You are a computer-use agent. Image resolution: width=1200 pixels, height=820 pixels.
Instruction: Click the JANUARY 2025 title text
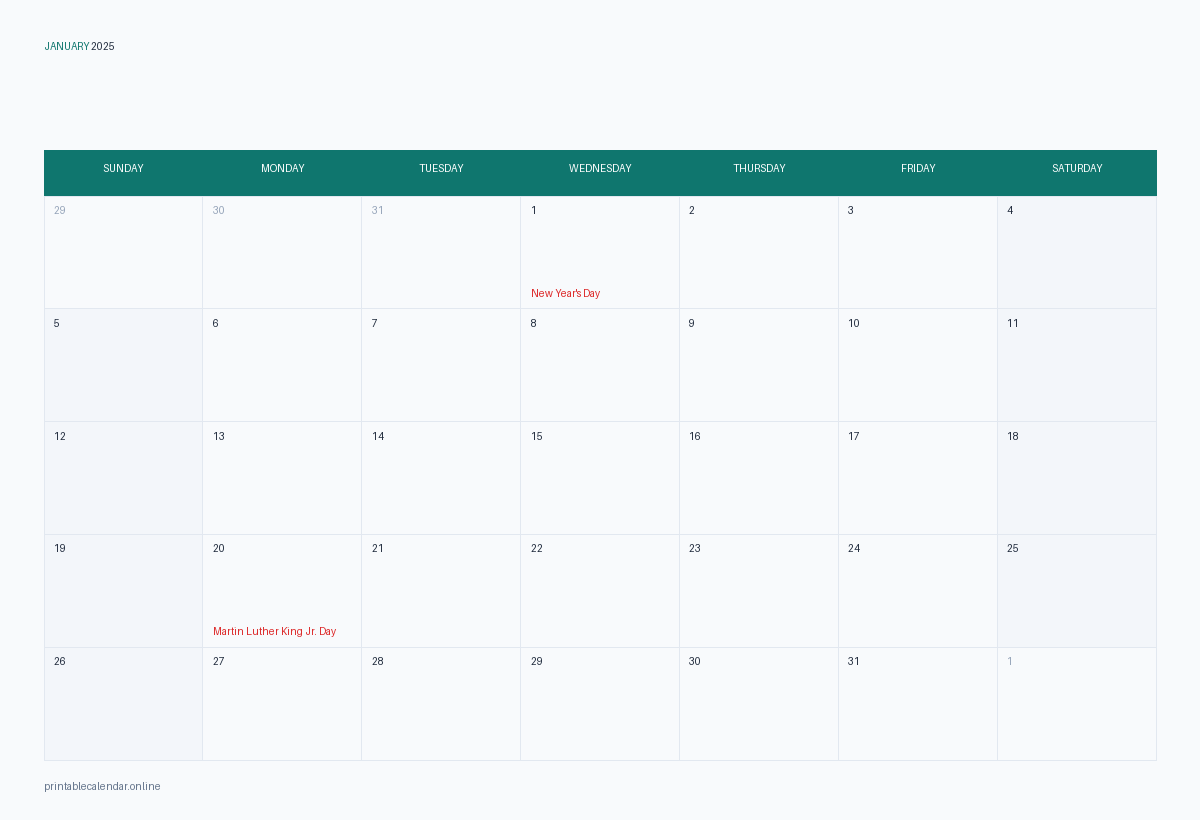pos(79,46)
